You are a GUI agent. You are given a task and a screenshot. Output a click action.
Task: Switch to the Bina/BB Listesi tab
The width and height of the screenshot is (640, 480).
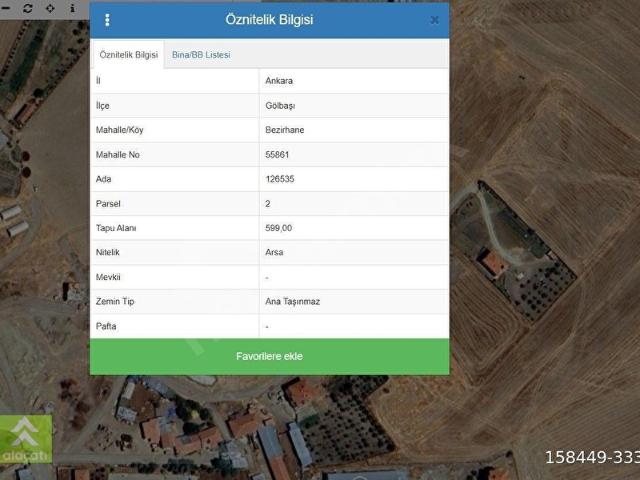[x=201, y=55]
